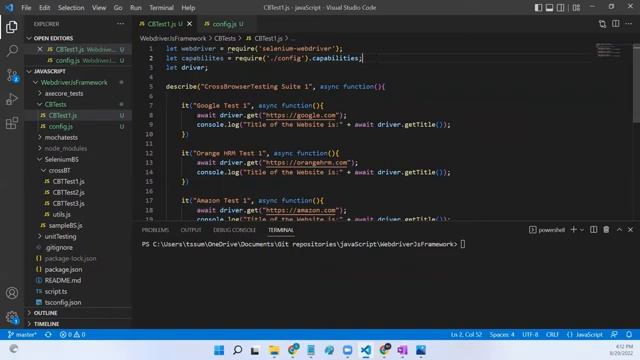
Task: Click the powershell terminal label
Action: pos(547,230)
